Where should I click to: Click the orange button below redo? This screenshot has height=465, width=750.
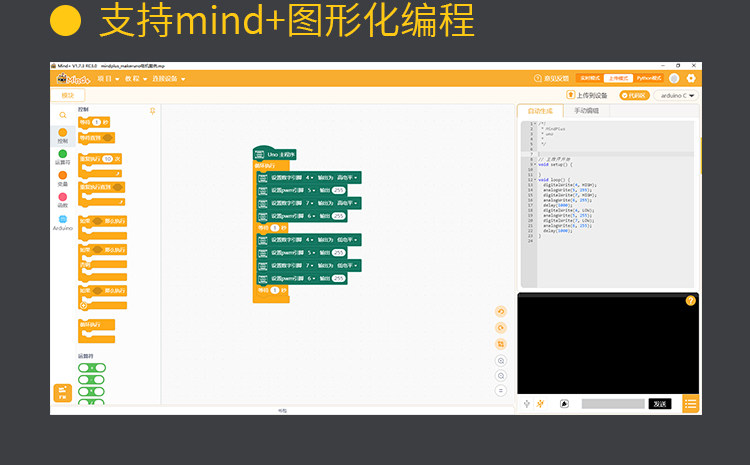point(501,344)
